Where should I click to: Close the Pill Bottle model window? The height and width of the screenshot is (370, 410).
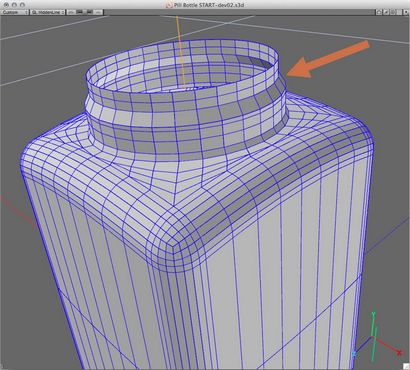[x=6, y=5]
